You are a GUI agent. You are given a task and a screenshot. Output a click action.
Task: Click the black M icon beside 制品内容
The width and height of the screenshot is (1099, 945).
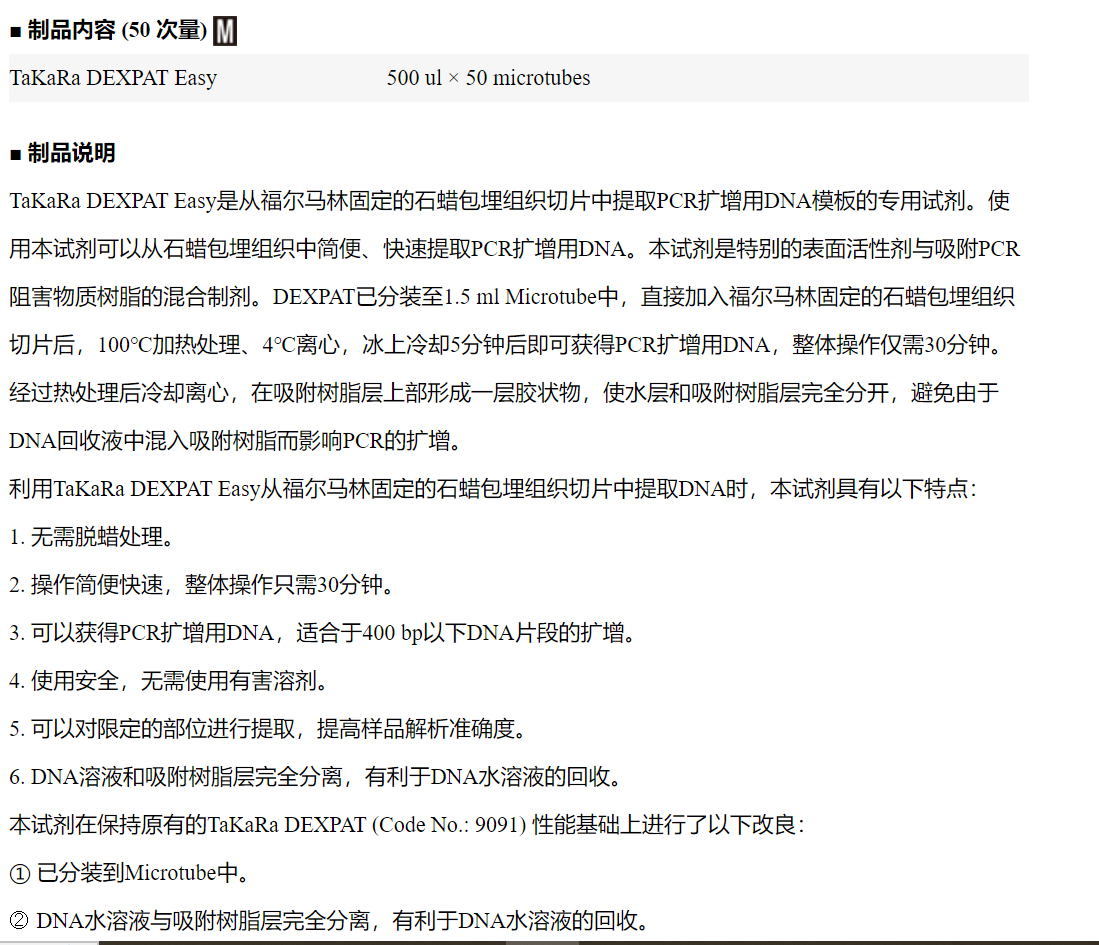[225, 32]
